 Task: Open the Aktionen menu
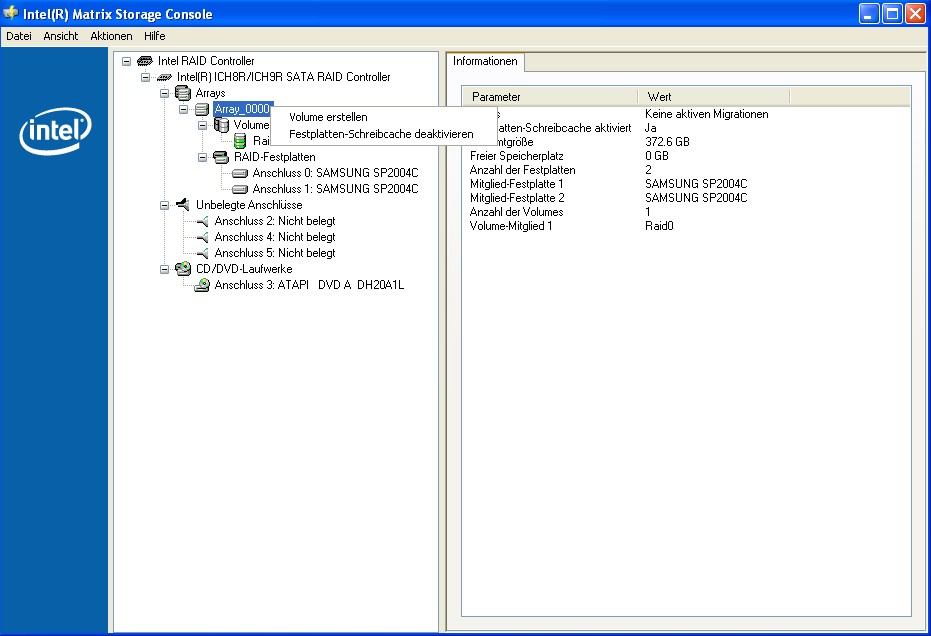[111, 36]
